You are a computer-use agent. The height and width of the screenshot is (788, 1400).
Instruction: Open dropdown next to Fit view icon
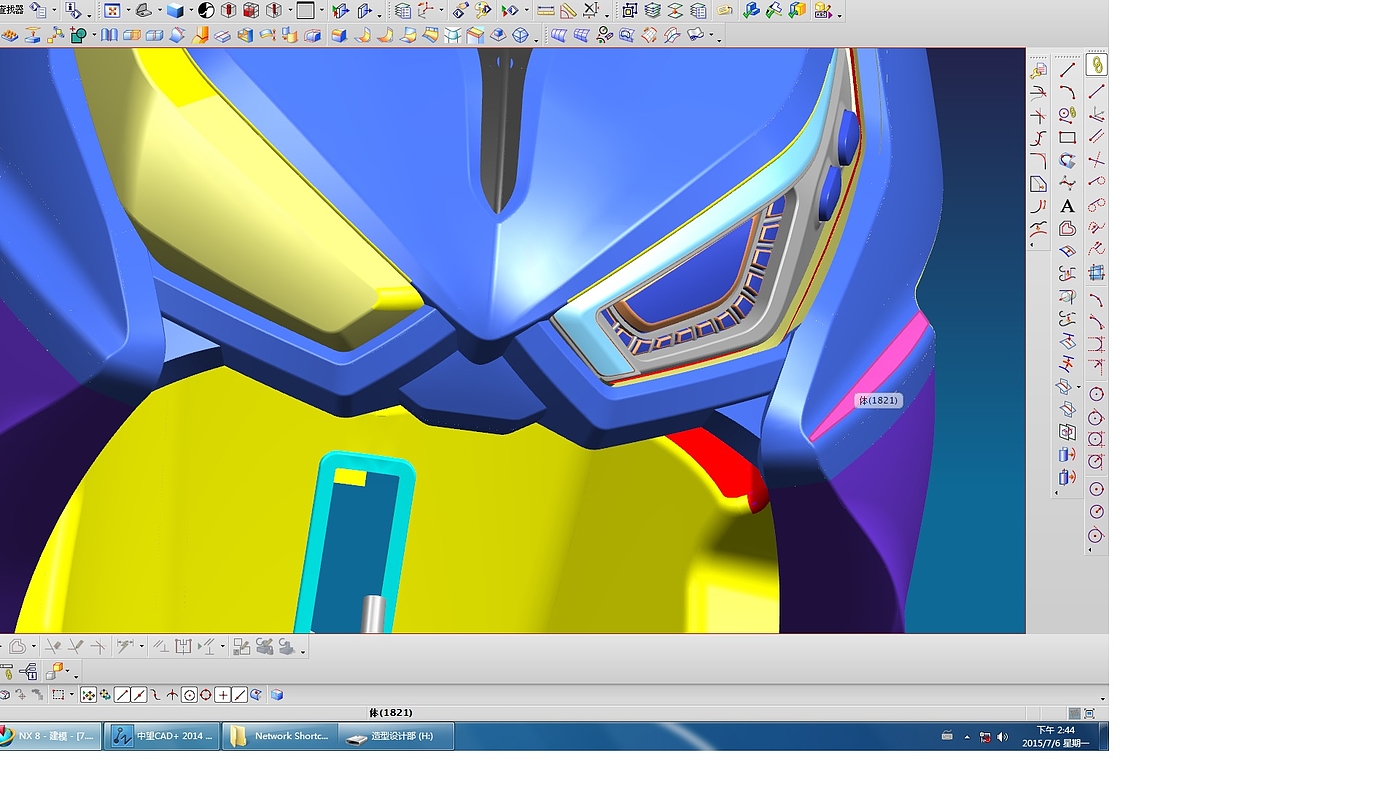(127, 12)
